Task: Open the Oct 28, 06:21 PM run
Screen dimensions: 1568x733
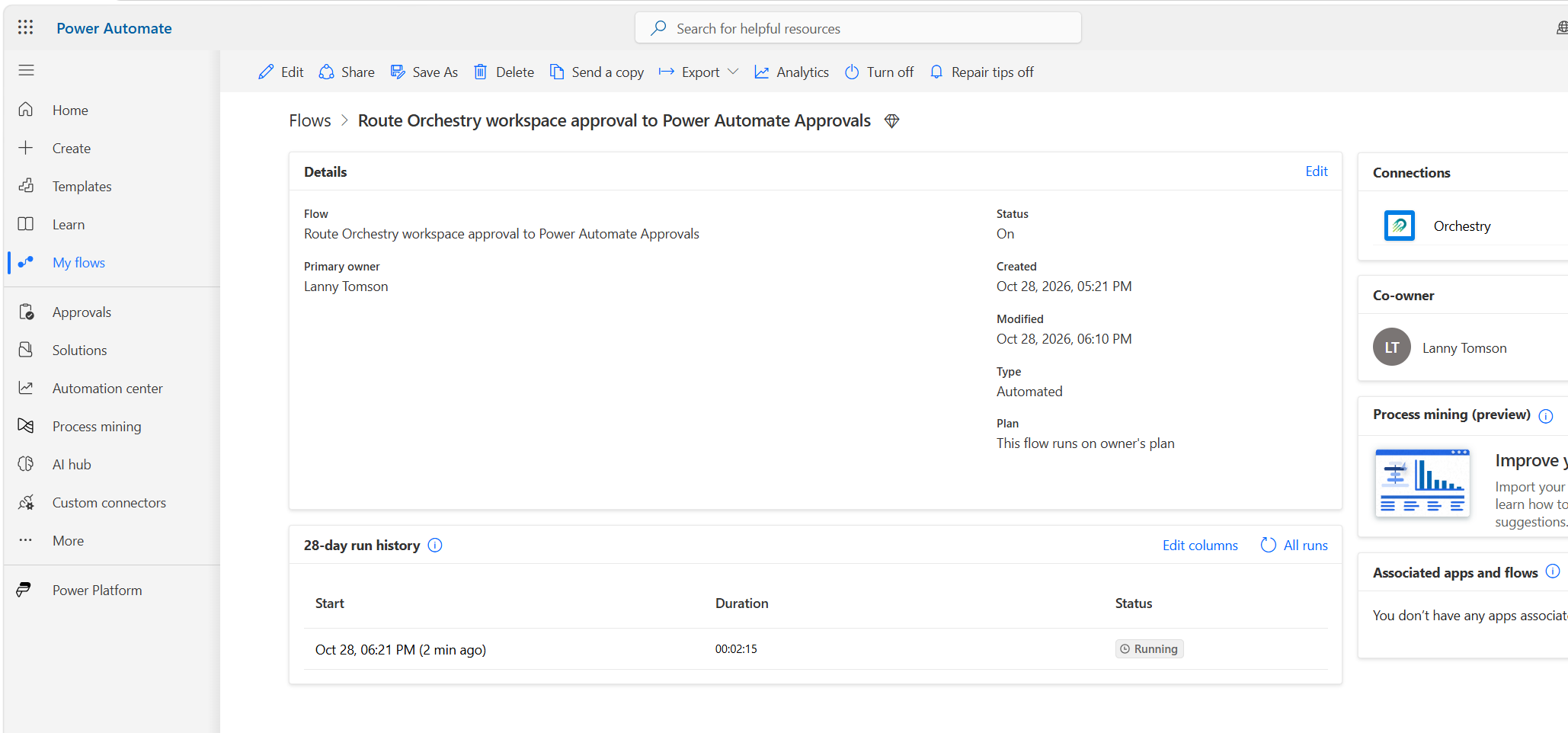Action: tap(401, 650)
